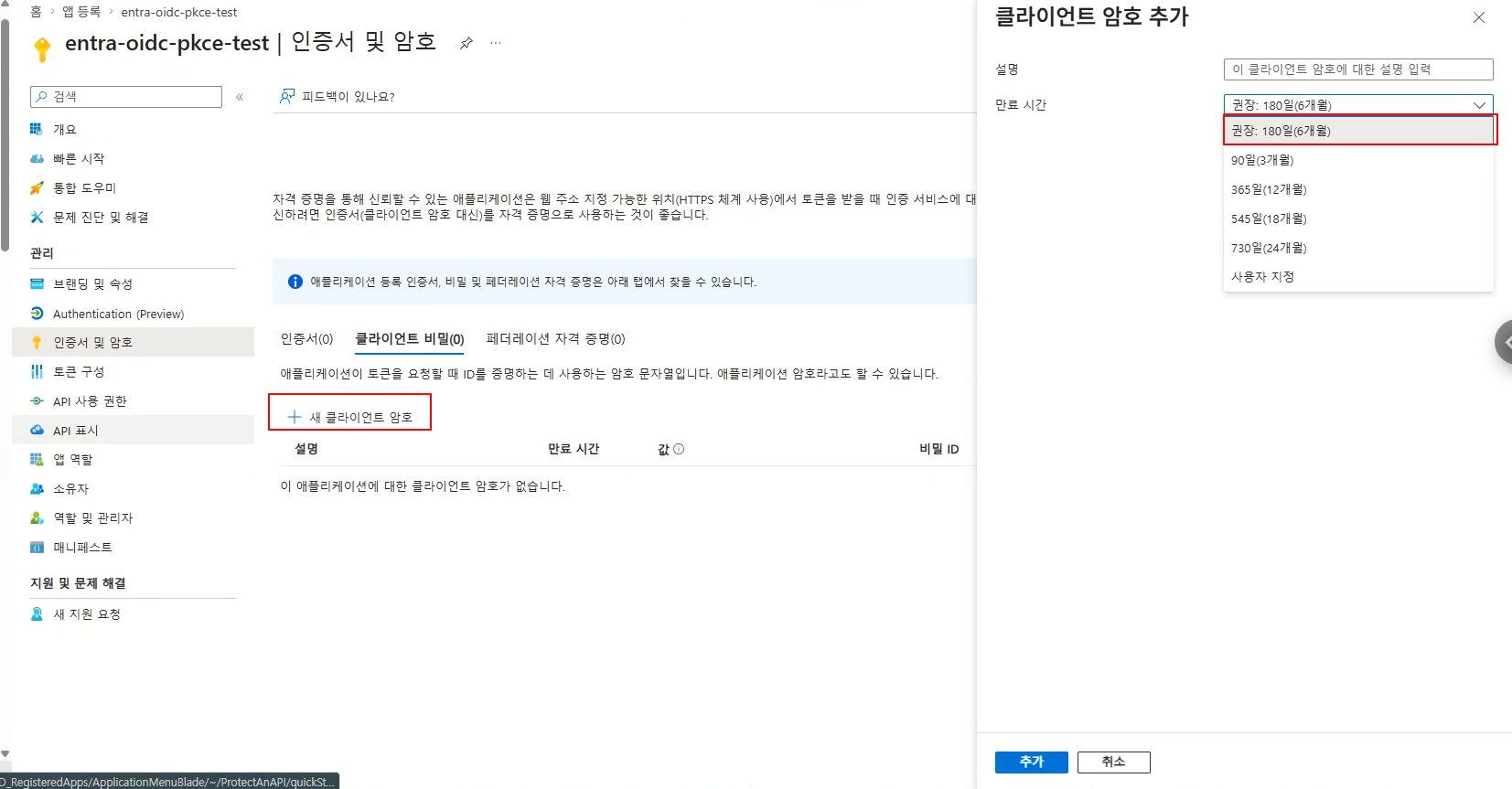
Task: Click the blue information icon in banner
Action: pyautogui.click(x=295, y=282)
